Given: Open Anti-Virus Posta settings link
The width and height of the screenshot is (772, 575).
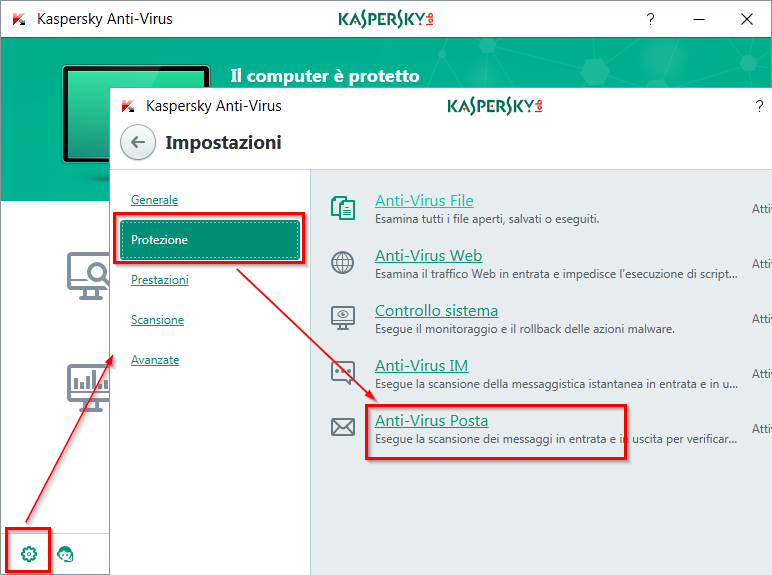Looking at the screenshot, I should pos(431,421).
